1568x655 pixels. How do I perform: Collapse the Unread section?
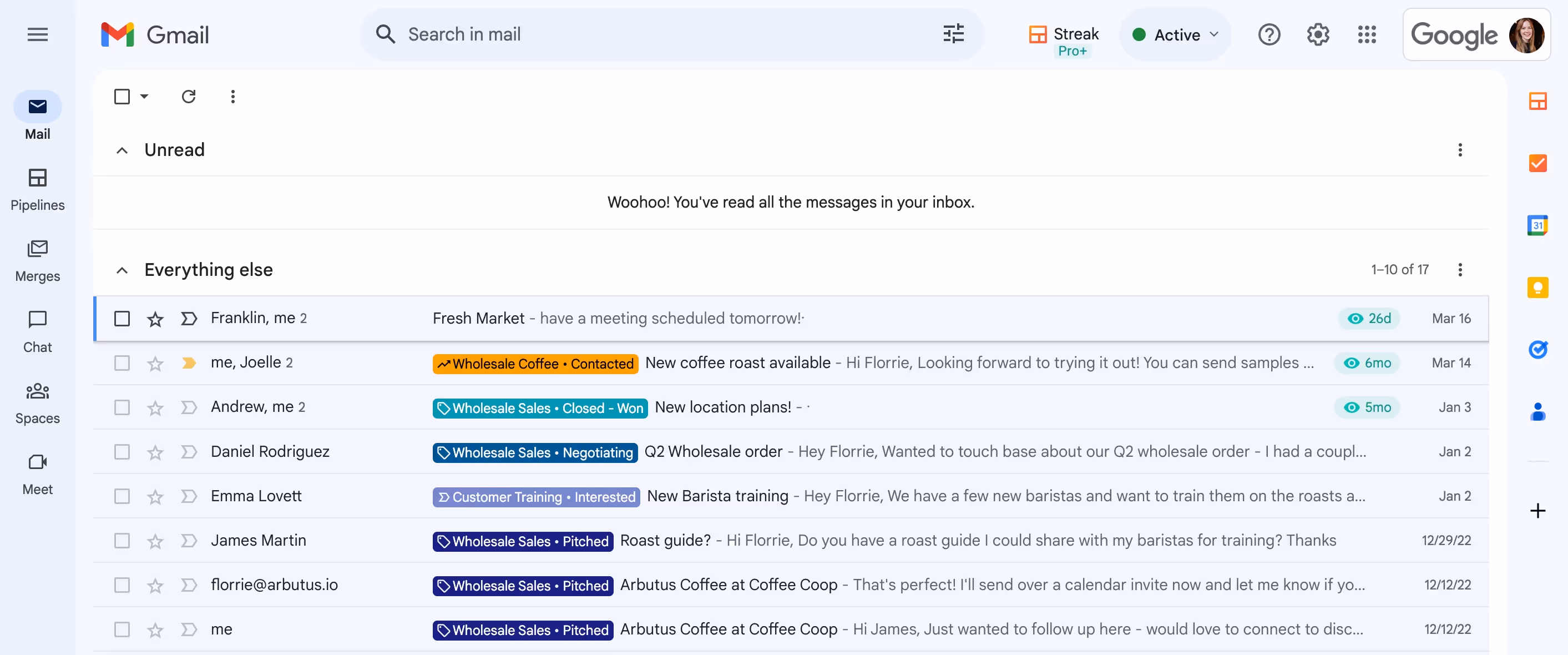click(x=122, y=150)
